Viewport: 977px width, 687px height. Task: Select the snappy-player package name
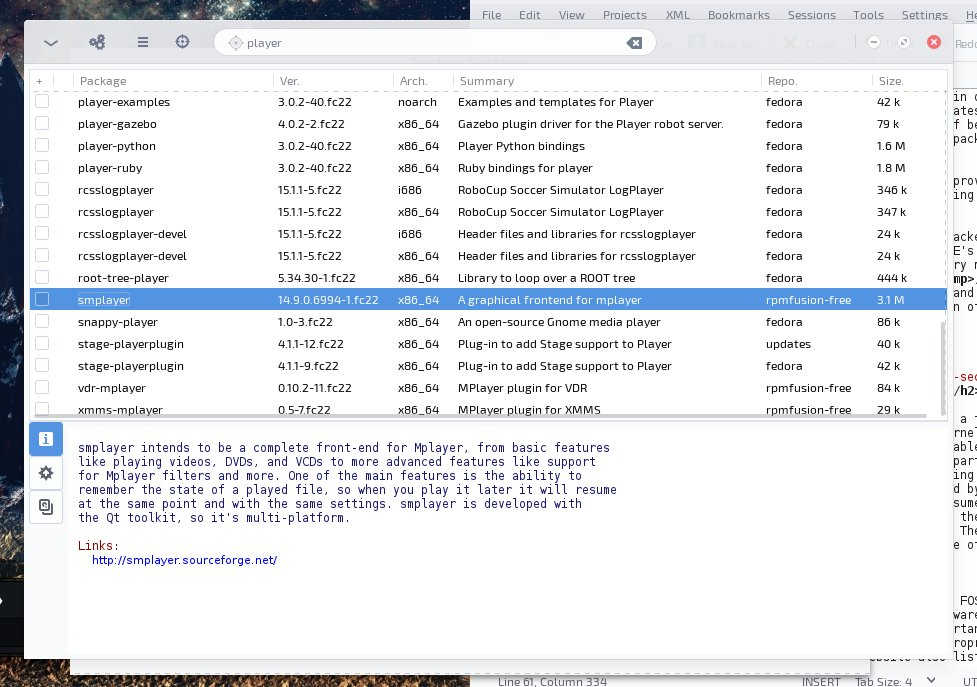coord(118,322)
